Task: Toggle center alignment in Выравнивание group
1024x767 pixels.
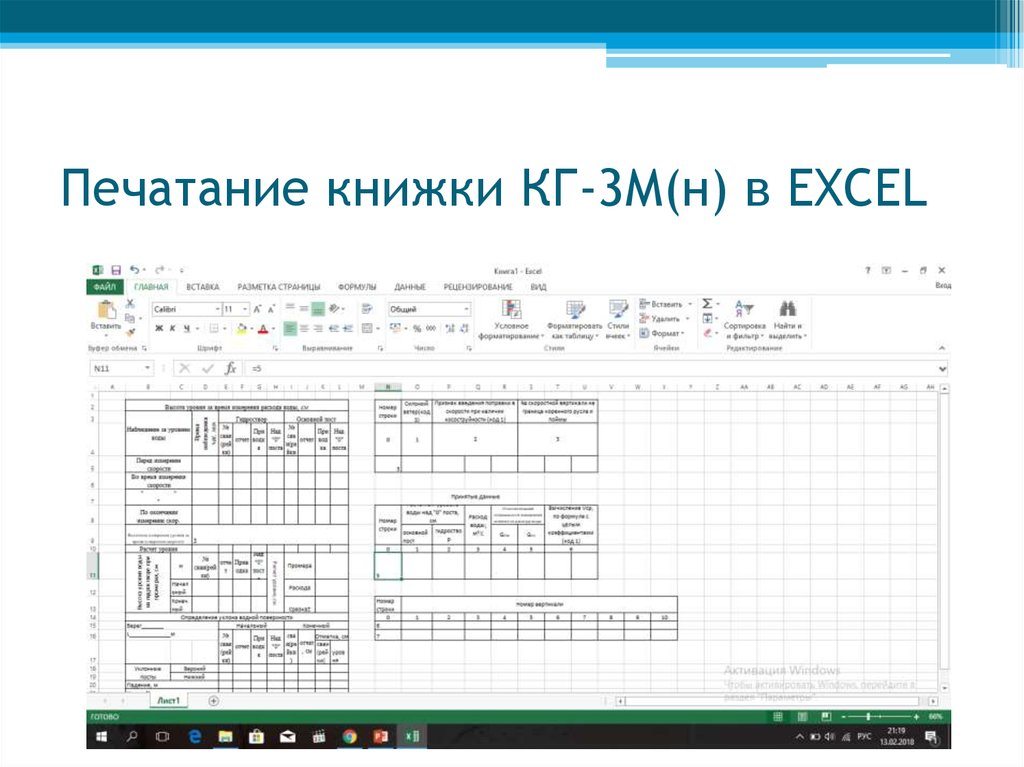Action: tap(306, 328)
